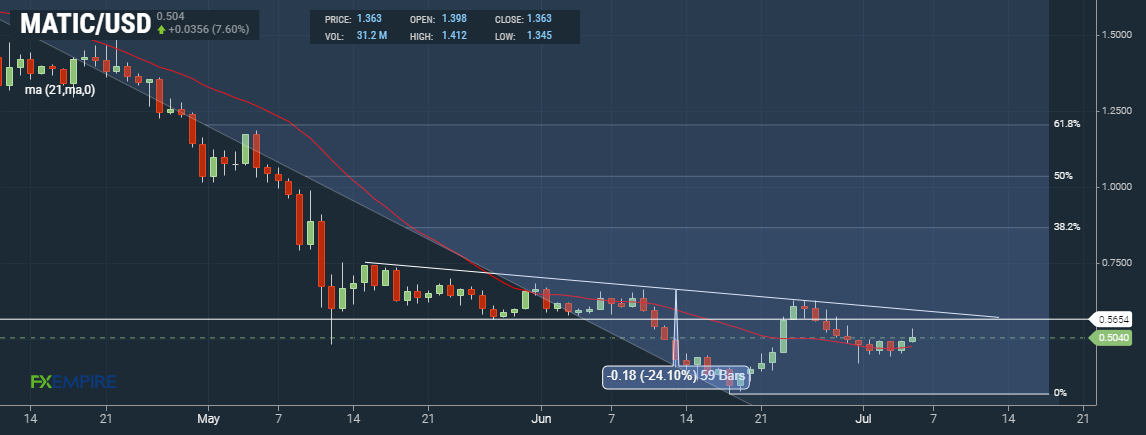Click the 0.7500 price axis label

click(x=1117, y=262)
